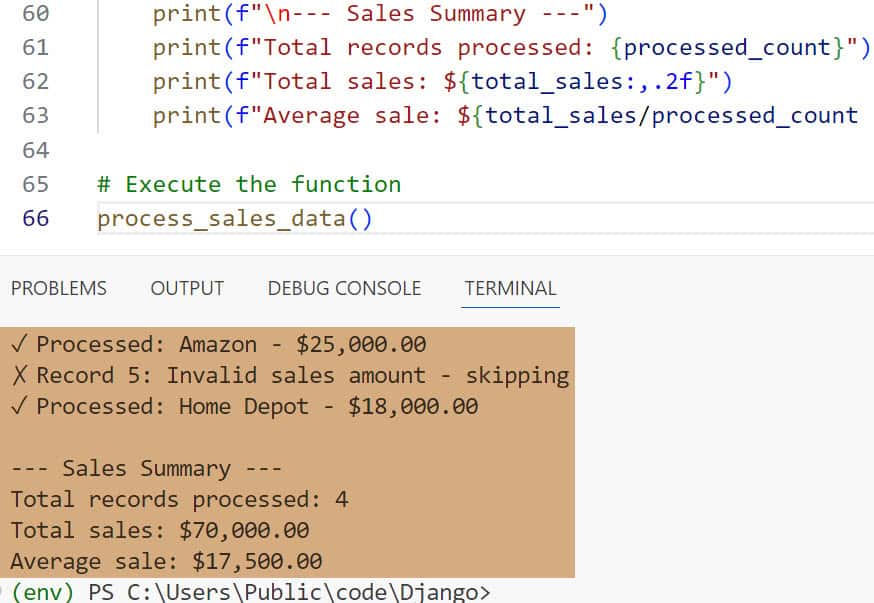Viewport: 874px width, 603px height.
Task: Activate the TERMINAL tab
Action: pyautogui.click(x=511, y=288)
